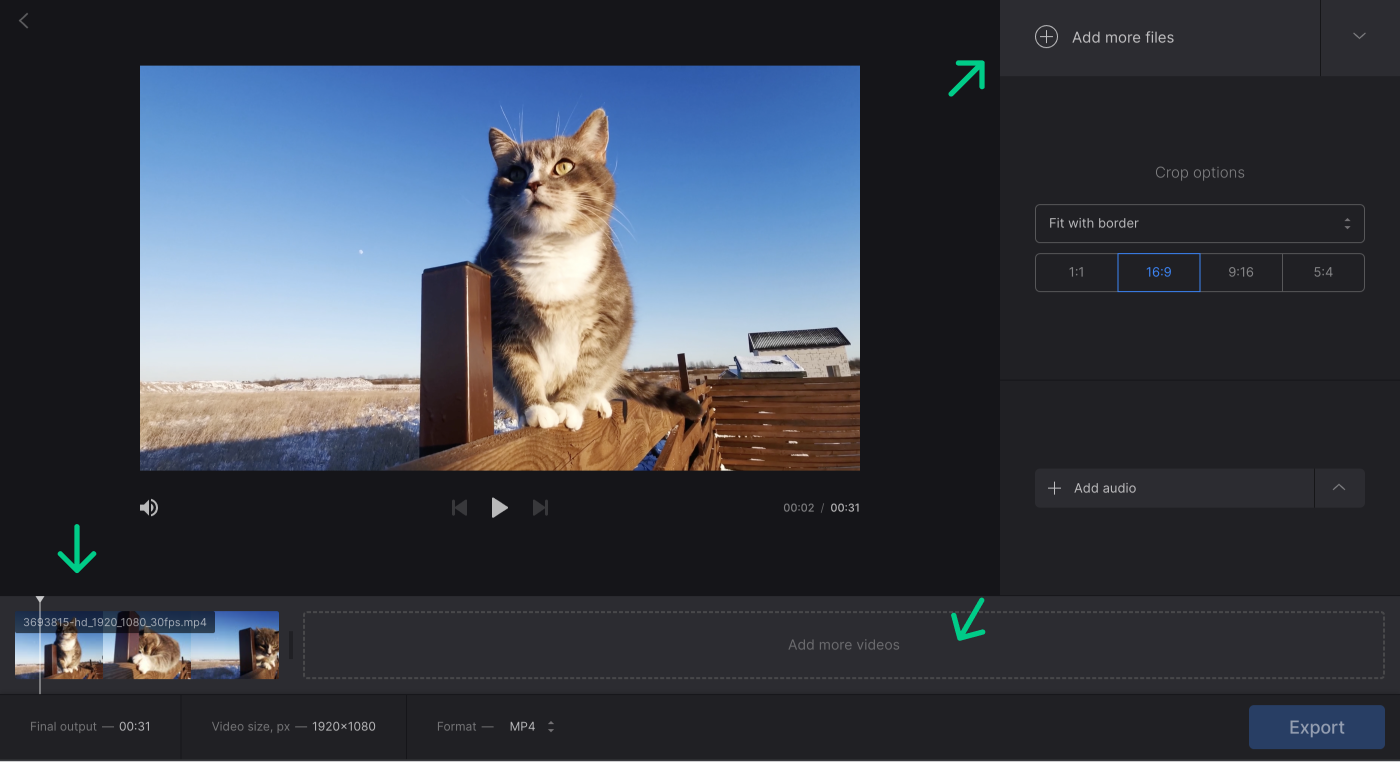Image resolution: width=1400 pixels, height=762 pixels.
Task: Select the 16:9 aspect ratio
Action: point(1158,272)
